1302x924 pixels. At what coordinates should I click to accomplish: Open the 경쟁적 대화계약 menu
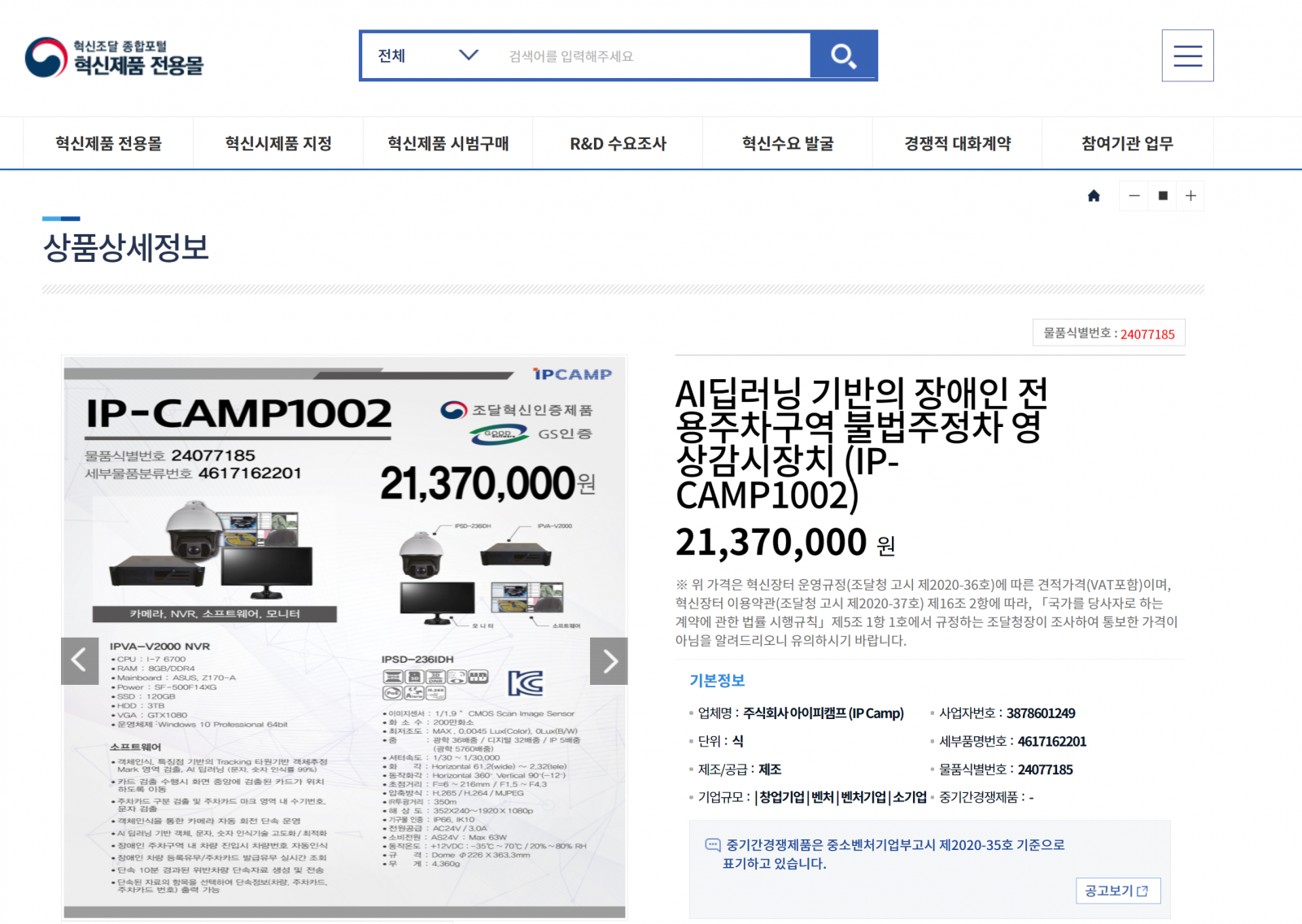pyautogui.click(x=958, y=143)
